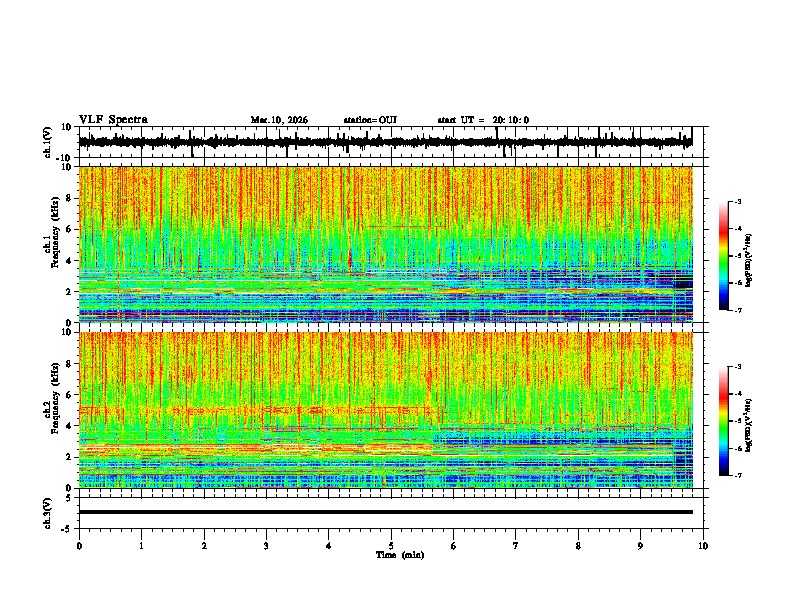Screen dimensions: 792x612
Task: Click the ch.3 flat black voltage trace
Action: coord(386,512)
